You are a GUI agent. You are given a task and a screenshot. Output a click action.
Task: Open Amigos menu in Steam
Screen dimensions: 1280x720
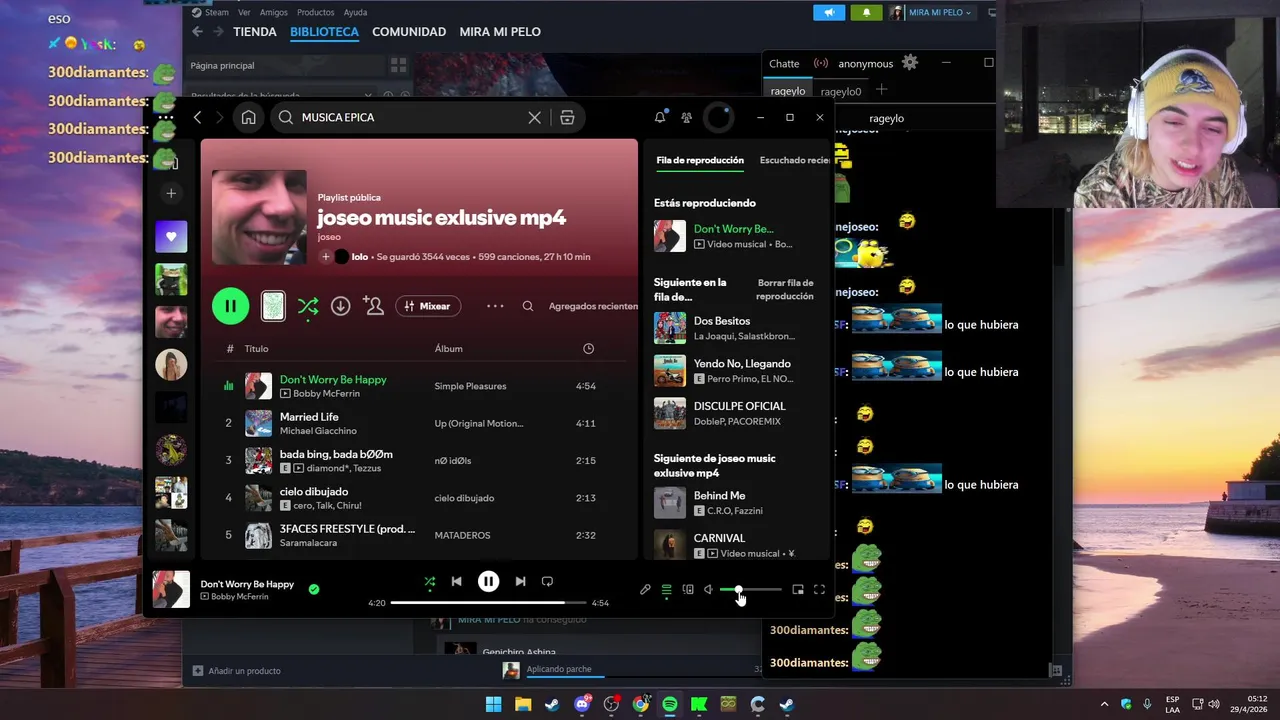coord(274,13)
